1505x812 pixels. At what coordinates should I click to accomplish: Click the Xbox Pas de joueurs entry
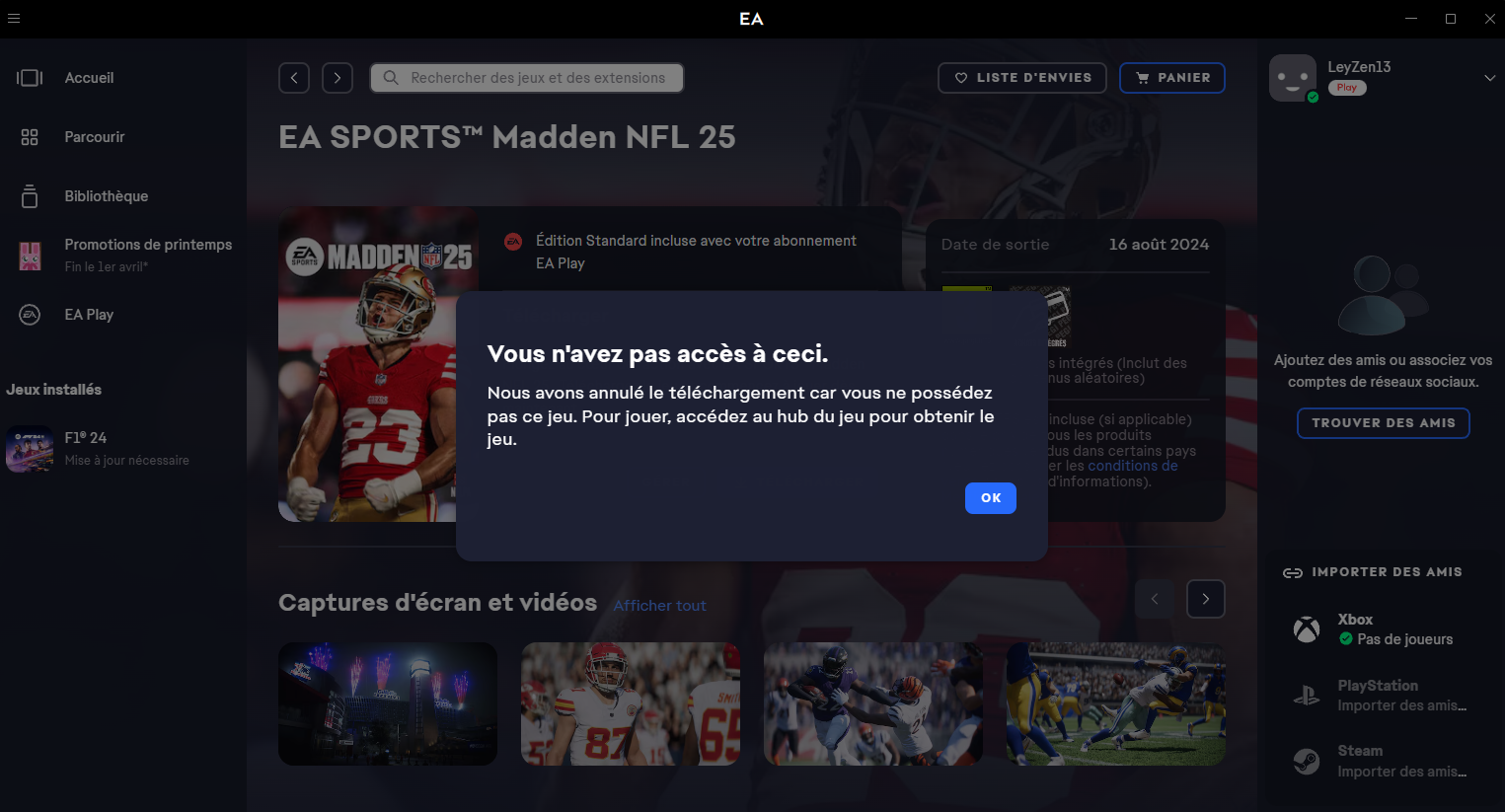pos(1384,629)
